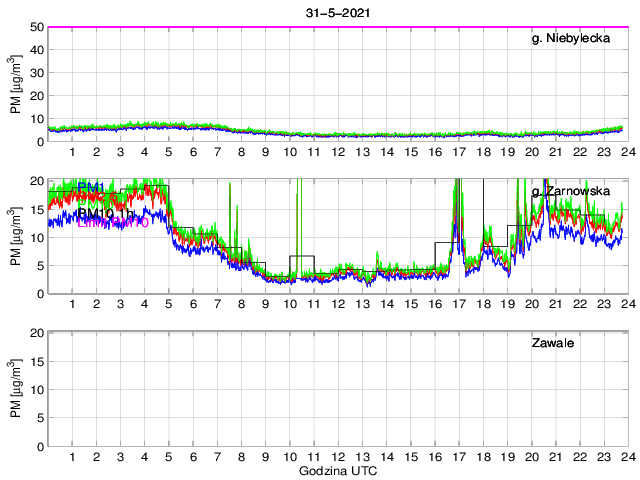Click hour 12 tick label under the top plot

338,151
